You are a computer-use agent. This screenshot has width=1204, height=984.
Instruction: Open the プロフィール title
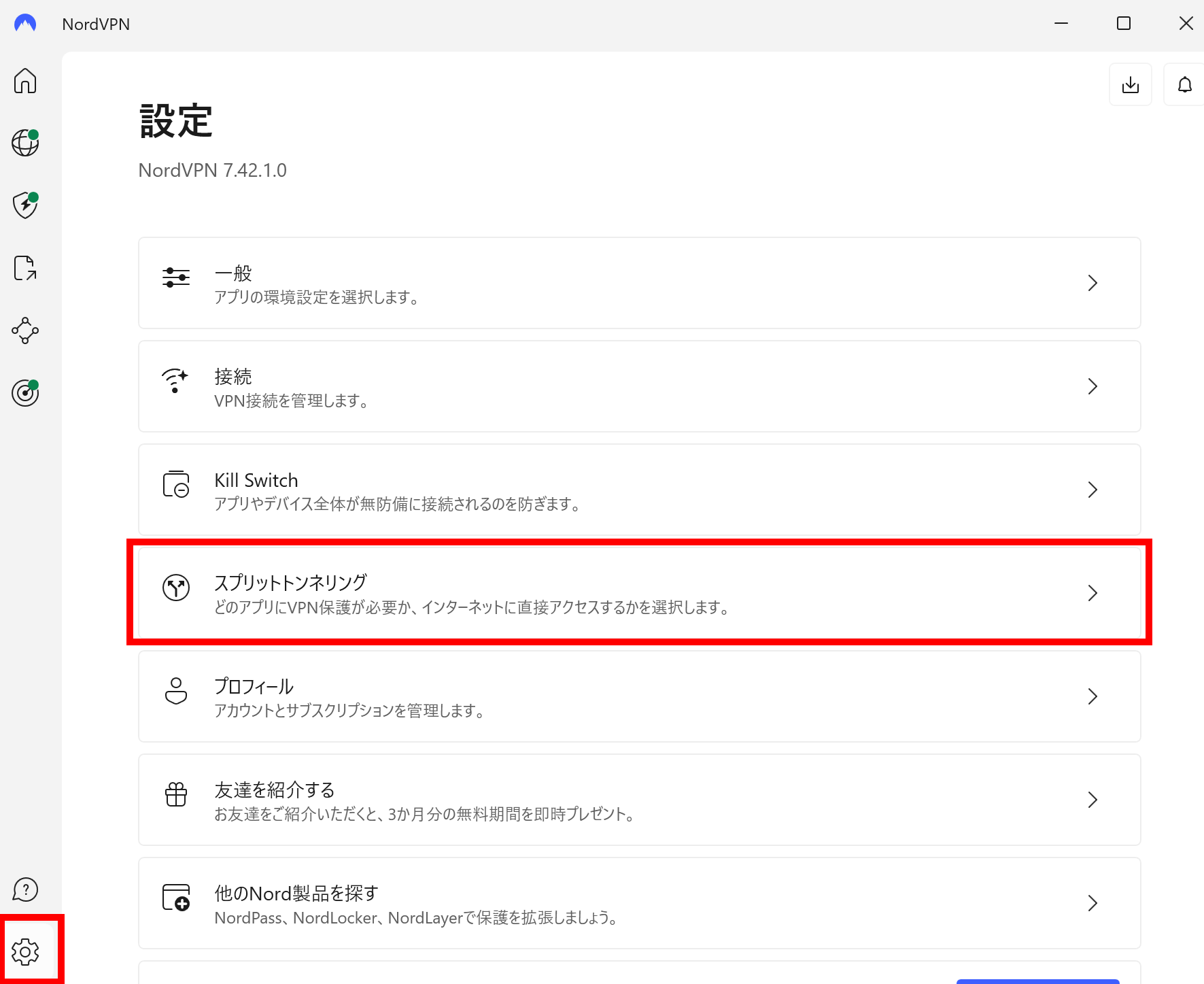[x=254, y=687]
